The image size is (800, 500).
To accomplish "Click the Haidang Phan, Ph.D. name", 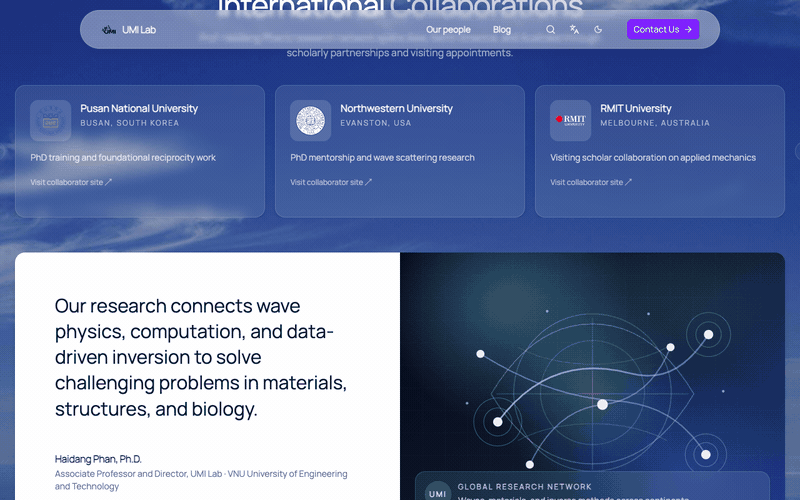I will [98, 459].
